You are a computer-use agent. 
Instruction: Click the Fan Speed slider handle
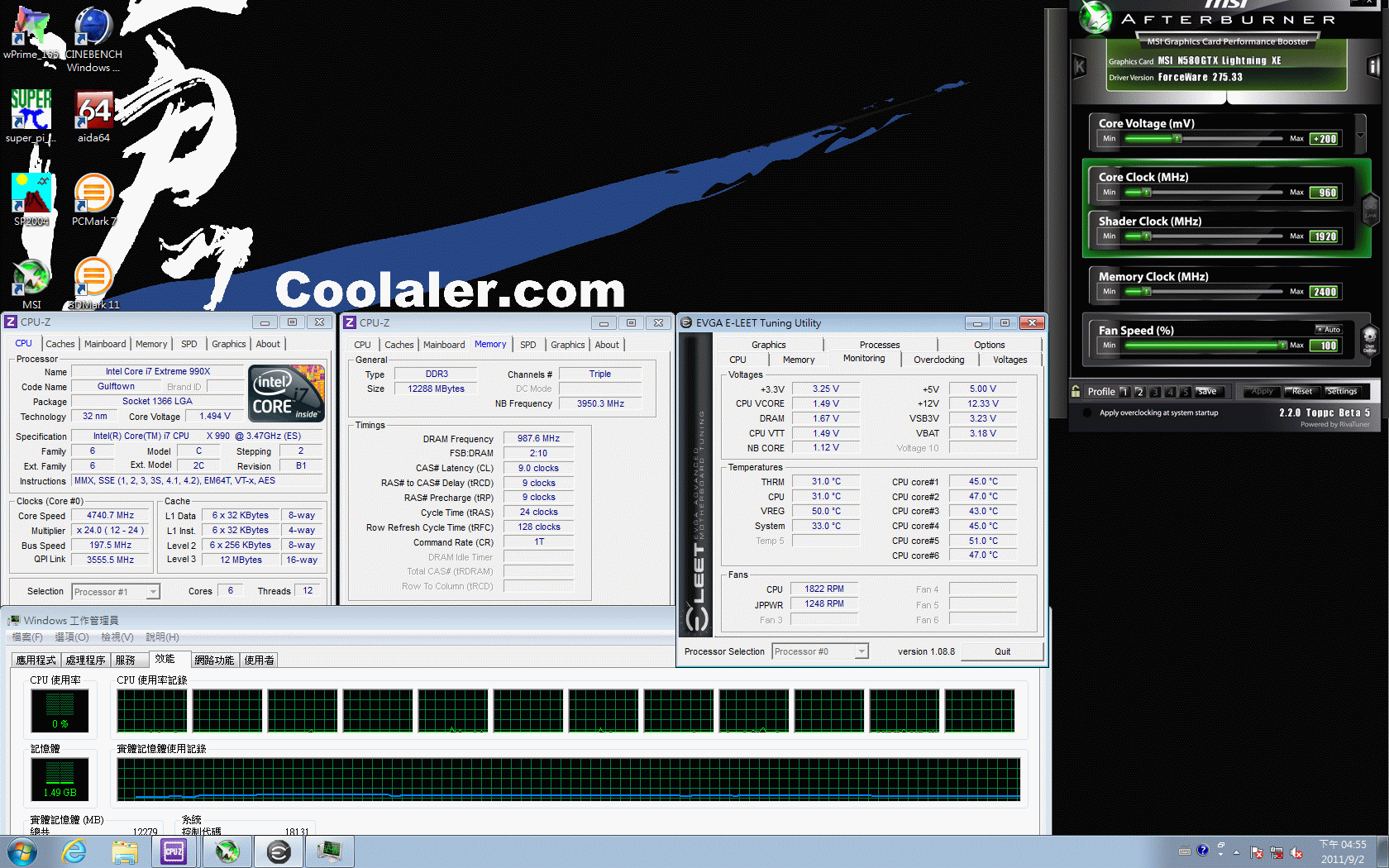(1282, 346)
